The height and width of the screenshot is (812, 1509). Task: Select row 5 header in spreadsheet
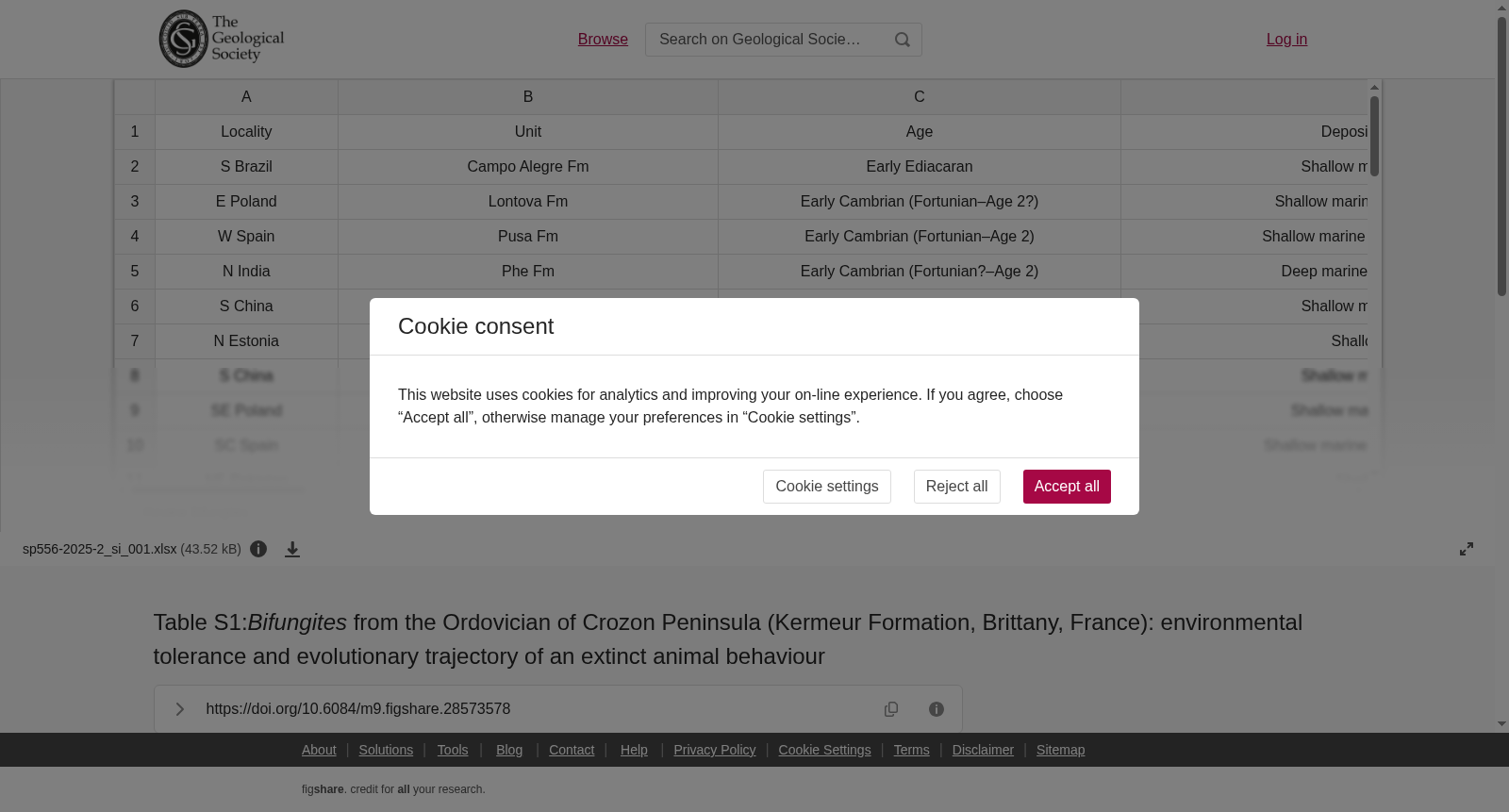coord(135,272)
